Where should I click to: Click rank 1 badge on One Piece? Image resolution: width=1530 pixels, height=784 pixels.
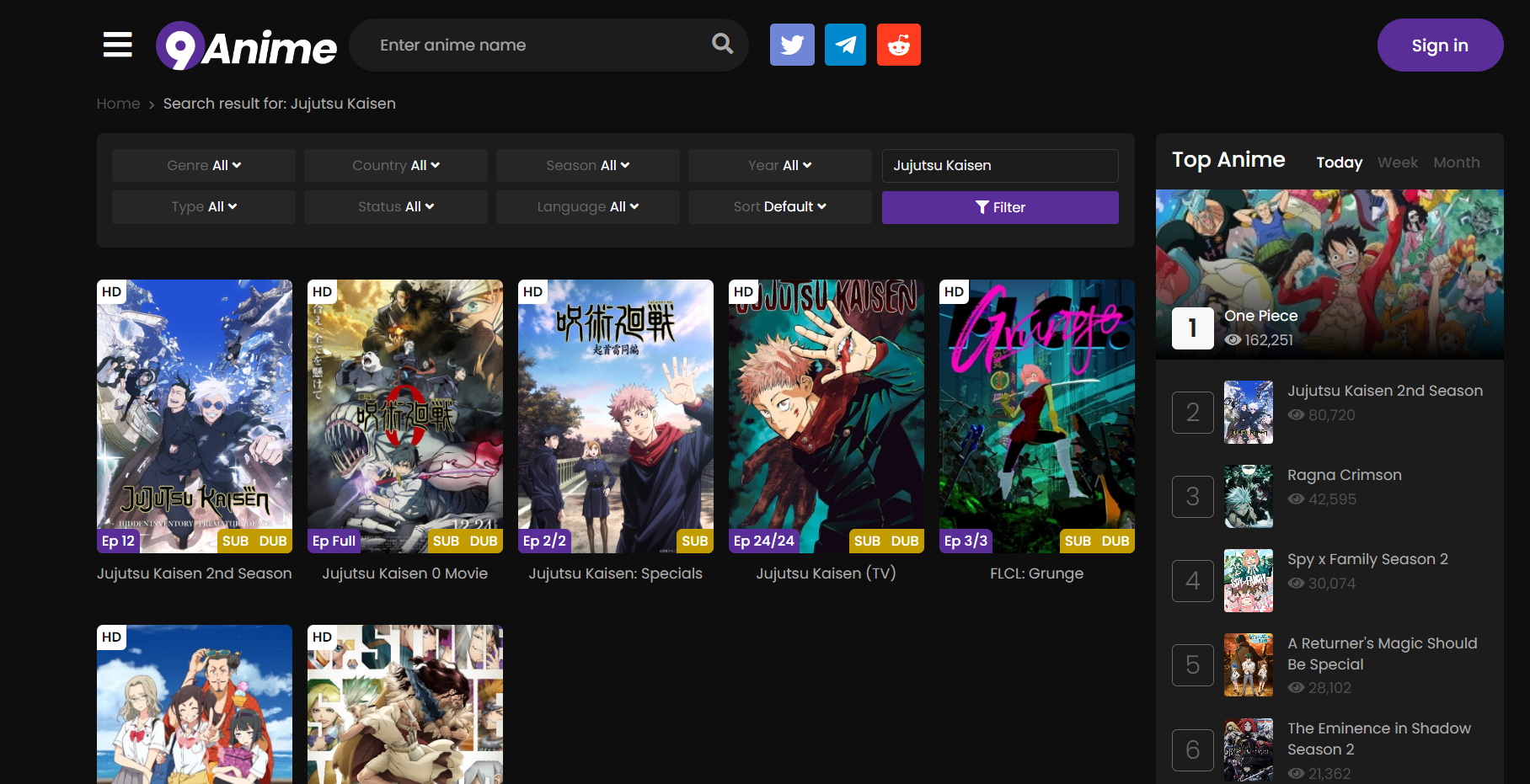1192,328
